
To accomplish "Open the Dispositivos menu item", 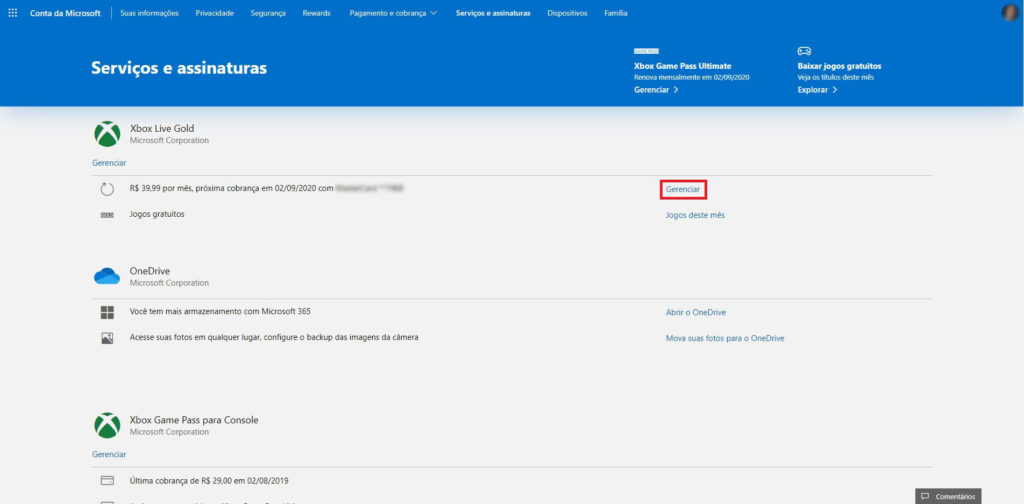I will [567, 13].
